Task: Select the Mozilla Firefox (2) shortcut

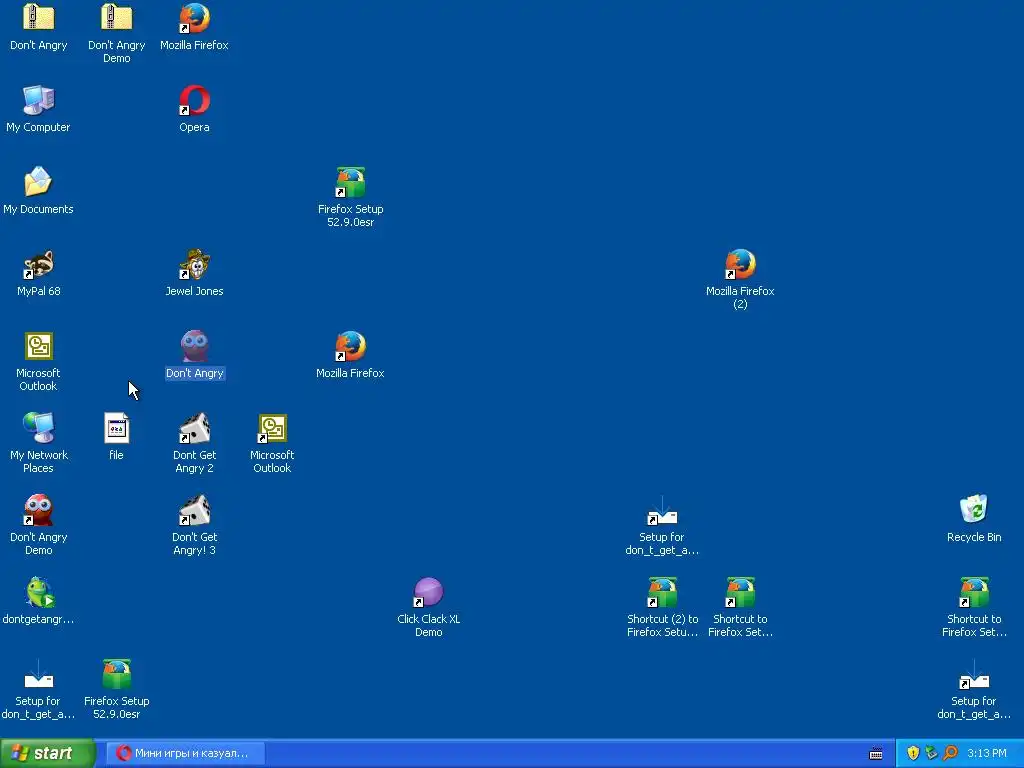Action: [x=740, y=264]
